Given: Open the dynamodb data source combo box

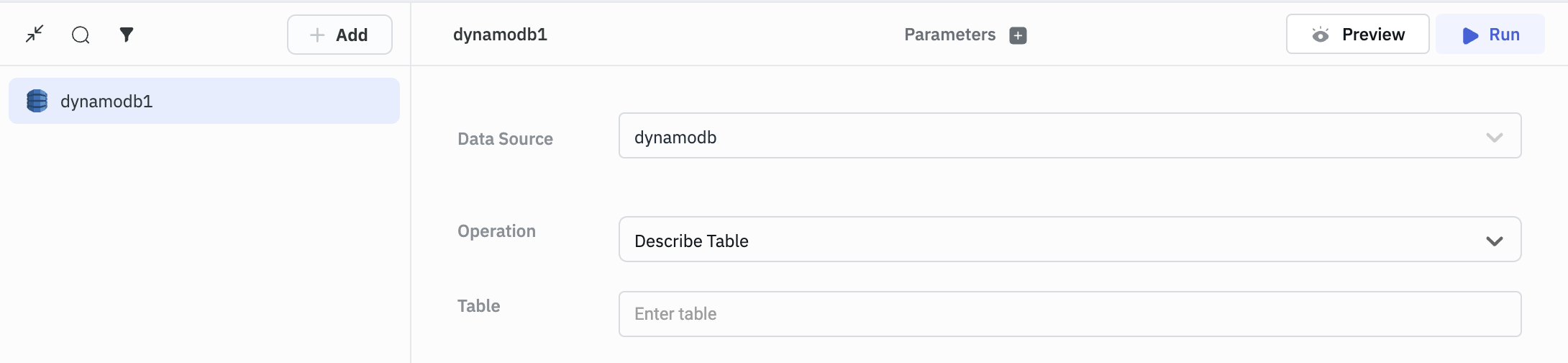Looking at the screenshot, I should (1050, 136).
